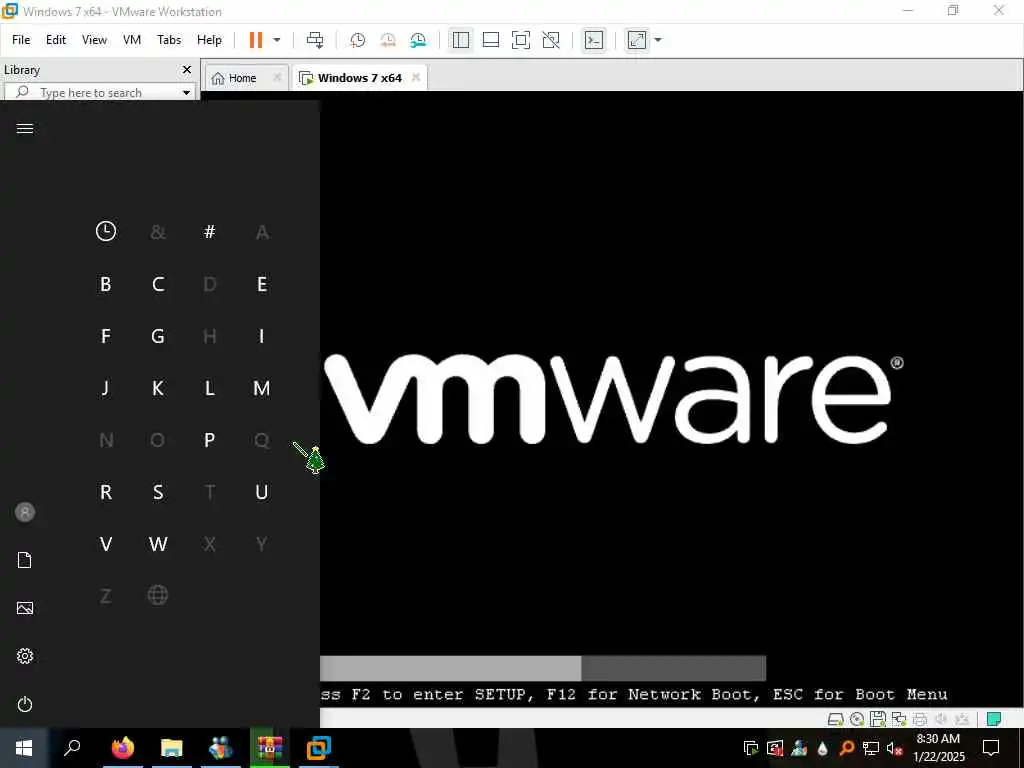Jump to apps starting with M
The height and width of the screenshot is (768, 1024).
pos(262,388)
